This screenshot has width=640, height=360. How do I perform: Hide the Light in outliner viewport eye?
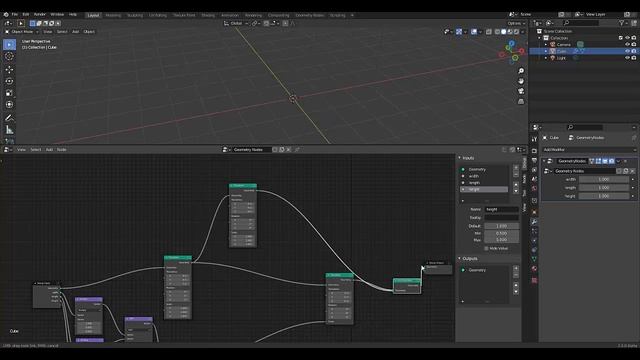pos(627,58)
